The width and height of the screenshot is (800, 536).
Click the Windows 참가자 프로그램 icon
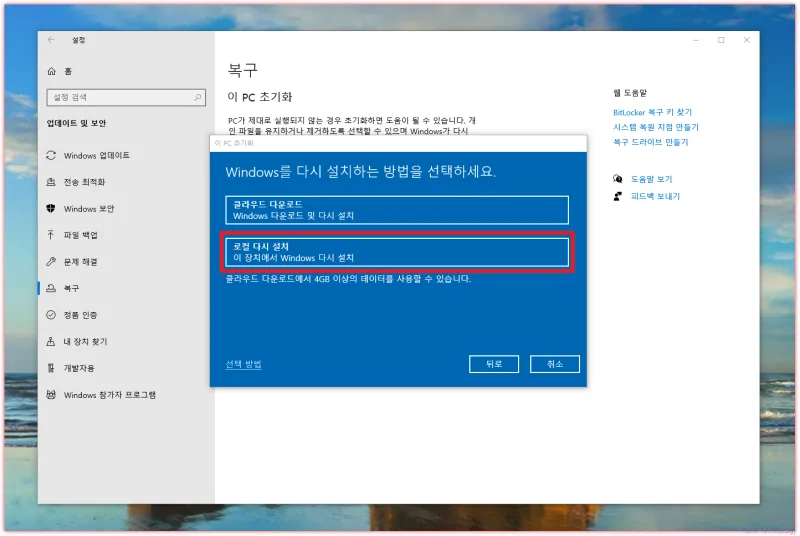click(x=51, y=394)
